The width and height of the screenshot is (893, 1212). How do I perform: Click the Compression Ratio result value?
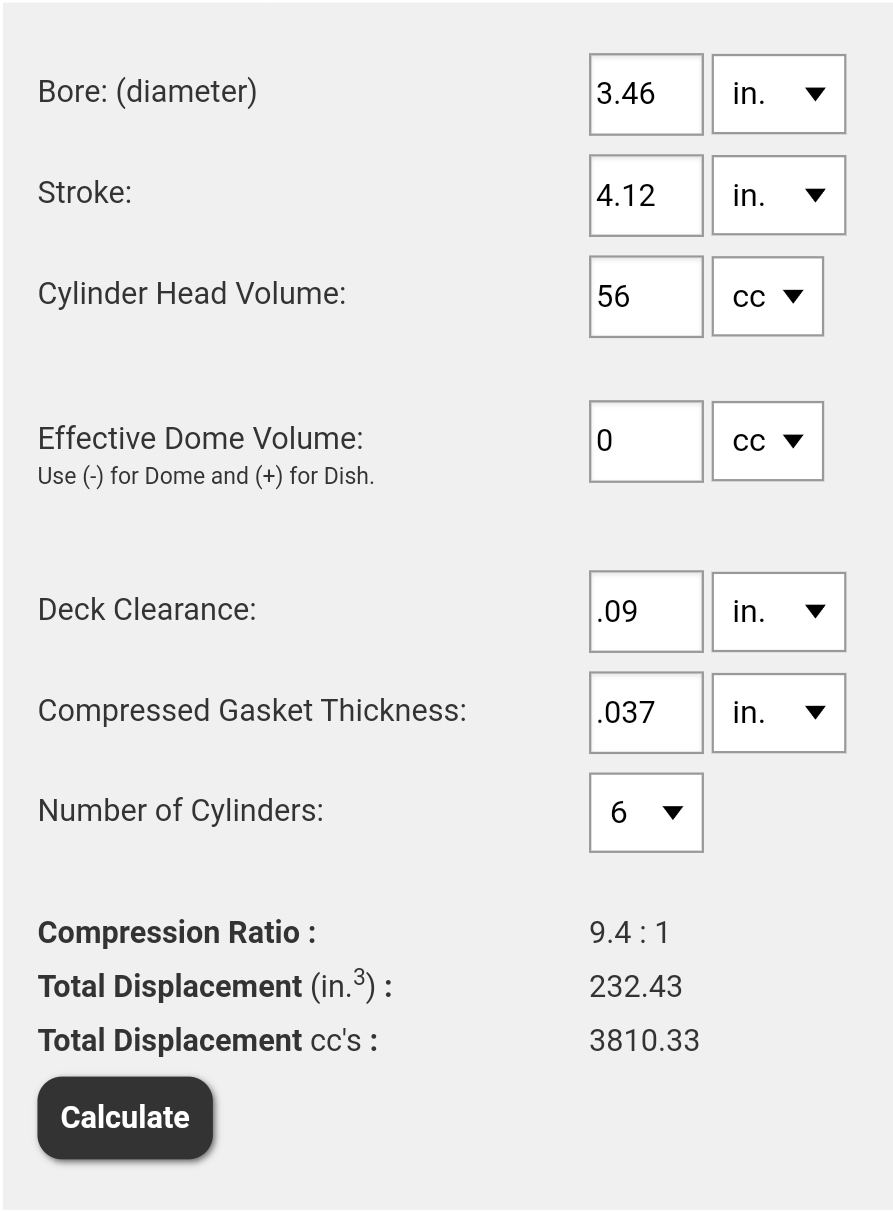[629, 932]
